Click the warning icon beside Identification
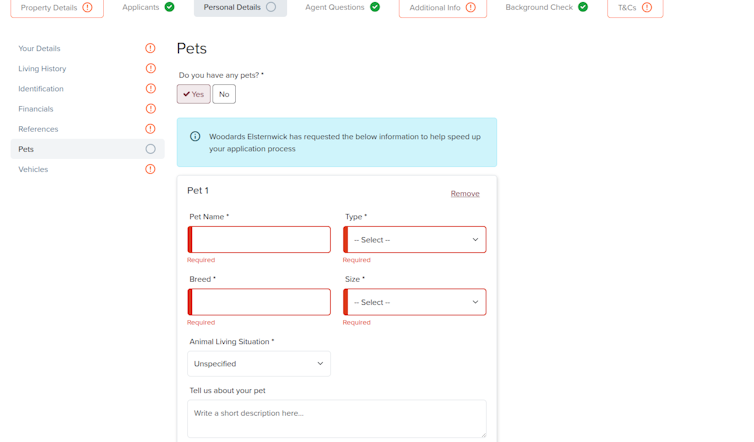Image resolution: width=754 pixels, height=442 pixels. (x=150, y=88)
